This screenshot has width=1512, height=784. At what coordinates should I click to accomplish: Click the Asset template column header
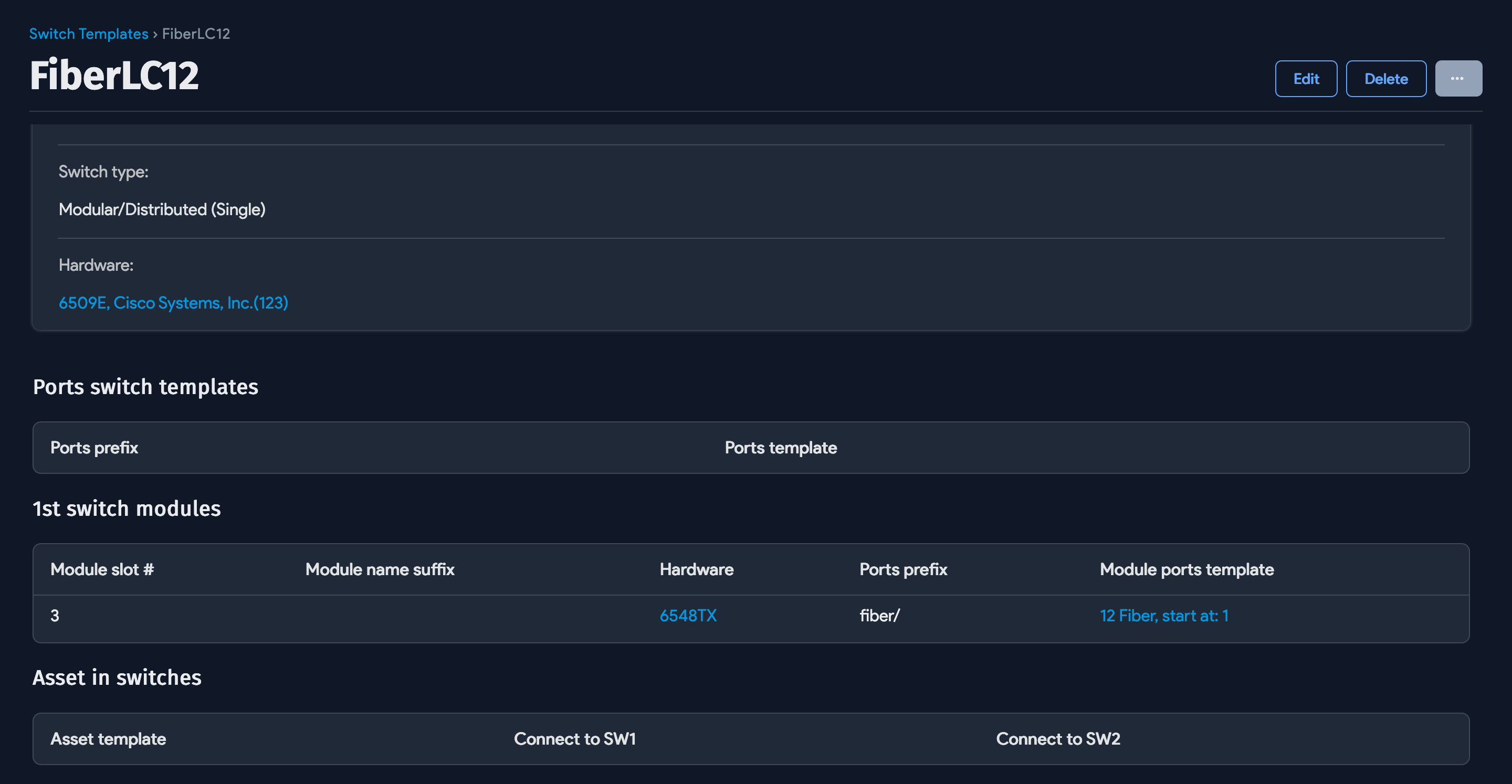108,739
